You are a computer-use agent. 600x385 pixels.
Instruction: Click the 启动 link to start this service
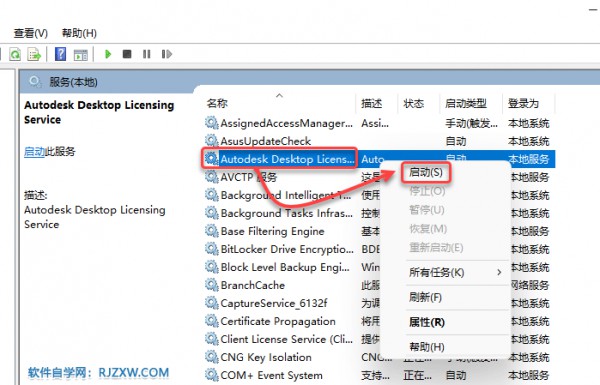[x=34, y=152]
